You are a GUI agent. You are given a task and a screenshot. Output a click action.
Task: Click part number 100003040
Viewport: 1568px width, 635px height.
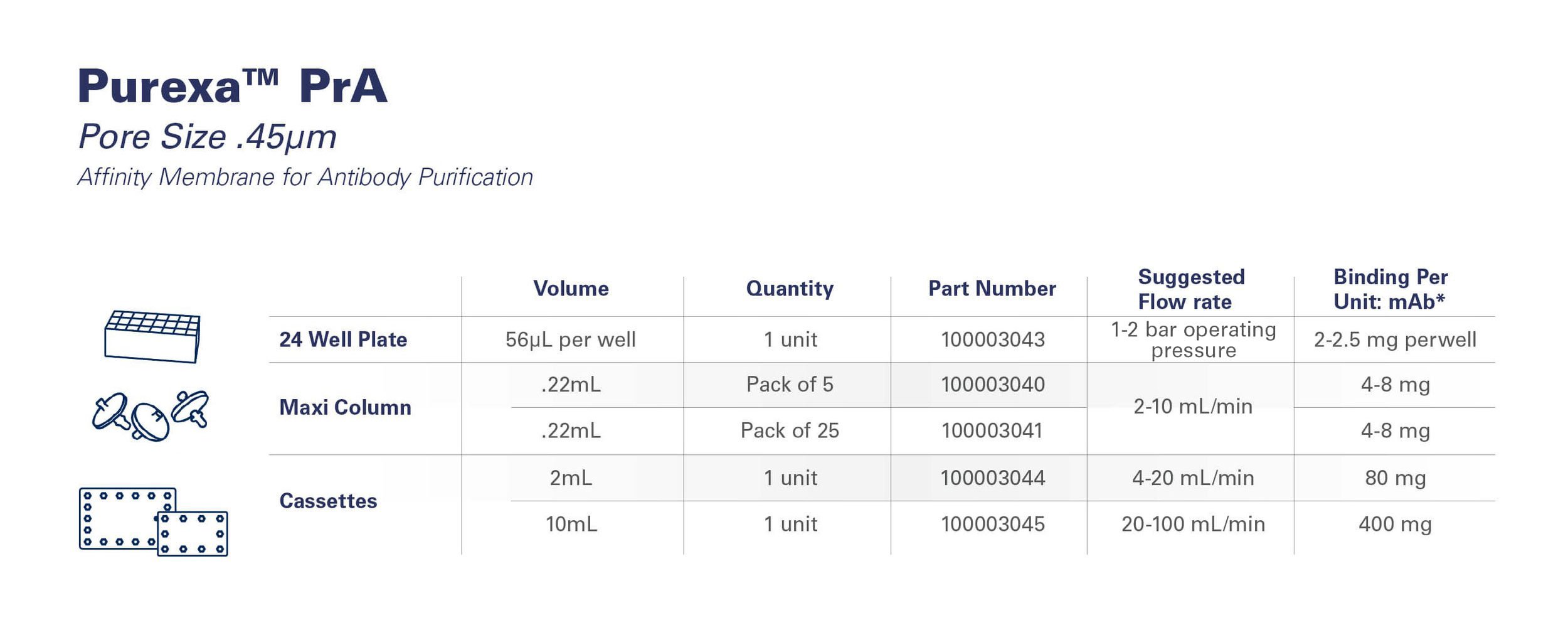(x=993, y=384)
